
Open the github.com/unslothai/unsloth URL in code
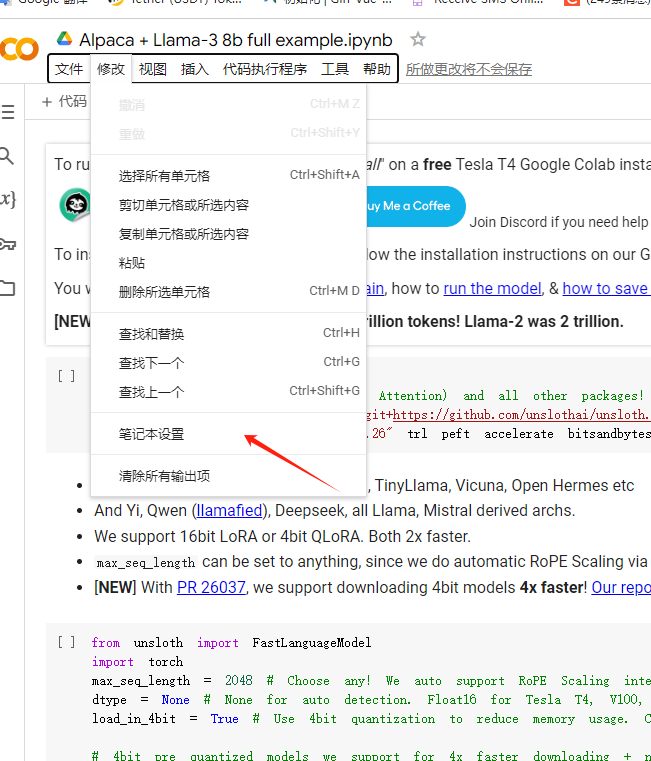tap(520, 415)
